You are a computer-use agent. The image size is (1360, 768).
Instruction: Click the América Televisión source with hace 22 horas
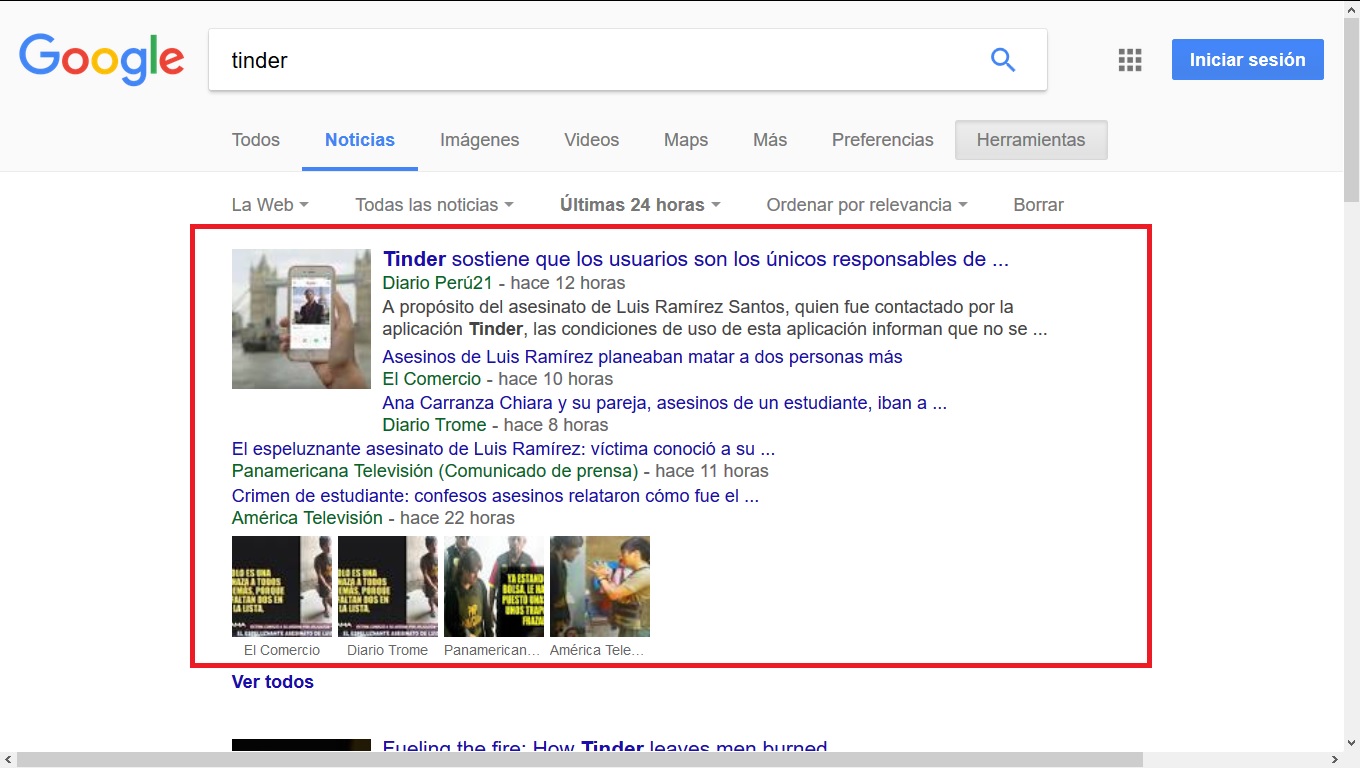[x=307, y=518]
